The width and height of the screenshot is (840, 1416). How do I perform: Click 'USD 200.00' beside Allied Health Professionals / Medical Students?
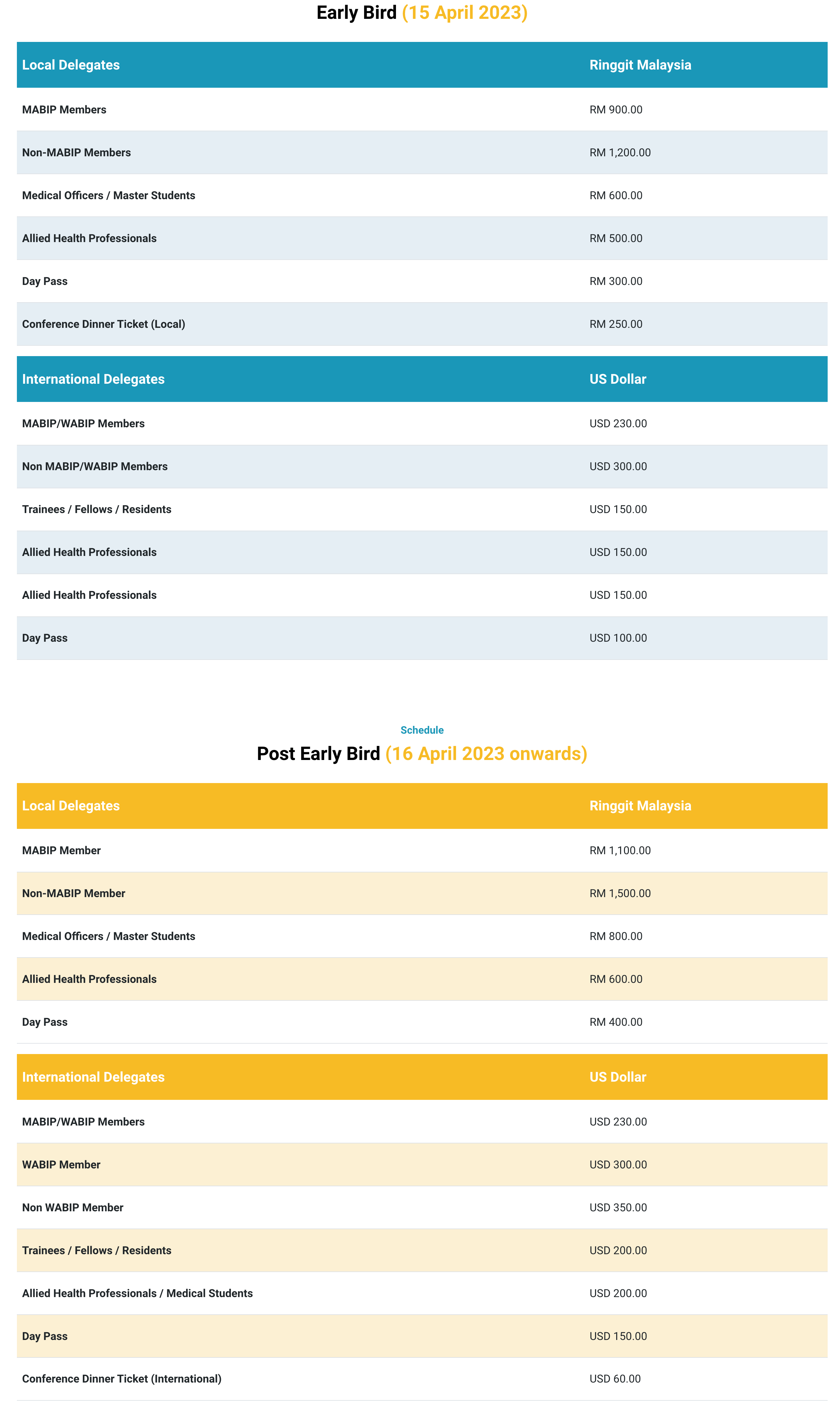click(618, 1293)
